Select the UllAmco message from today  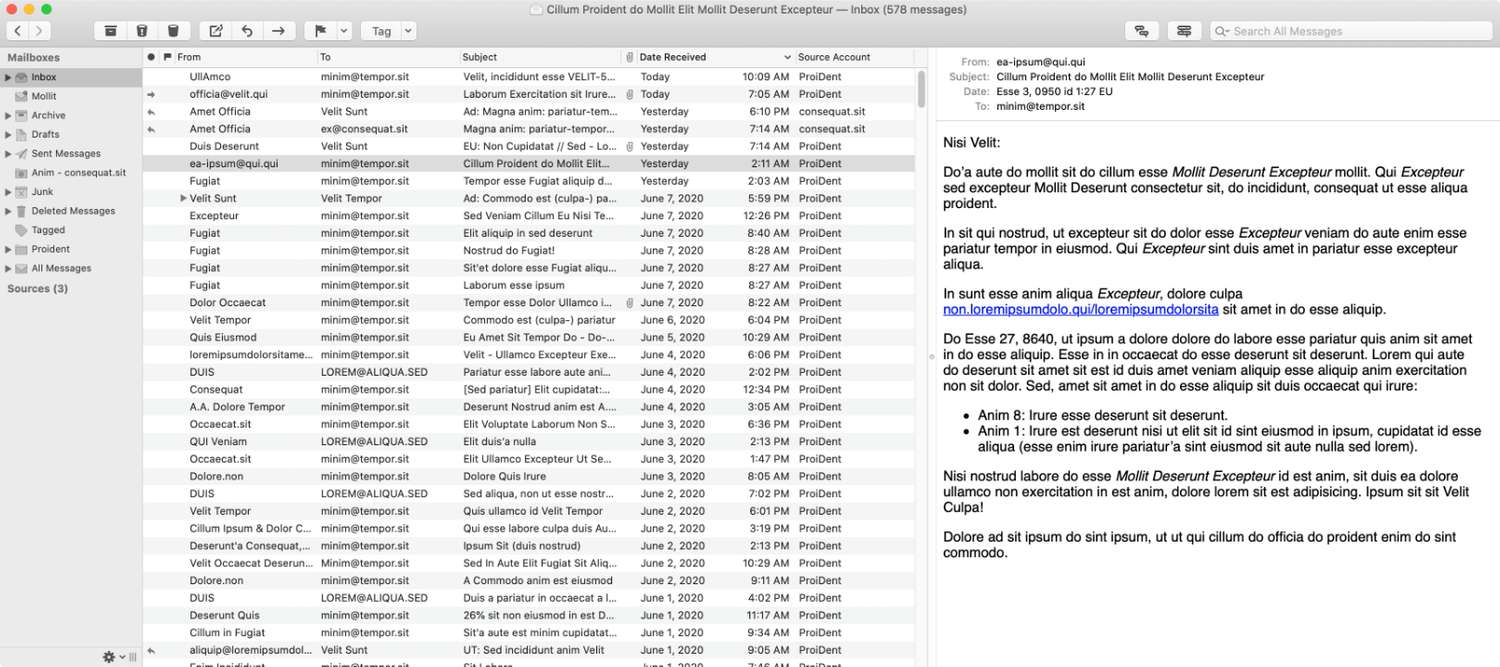pos(529,77)
